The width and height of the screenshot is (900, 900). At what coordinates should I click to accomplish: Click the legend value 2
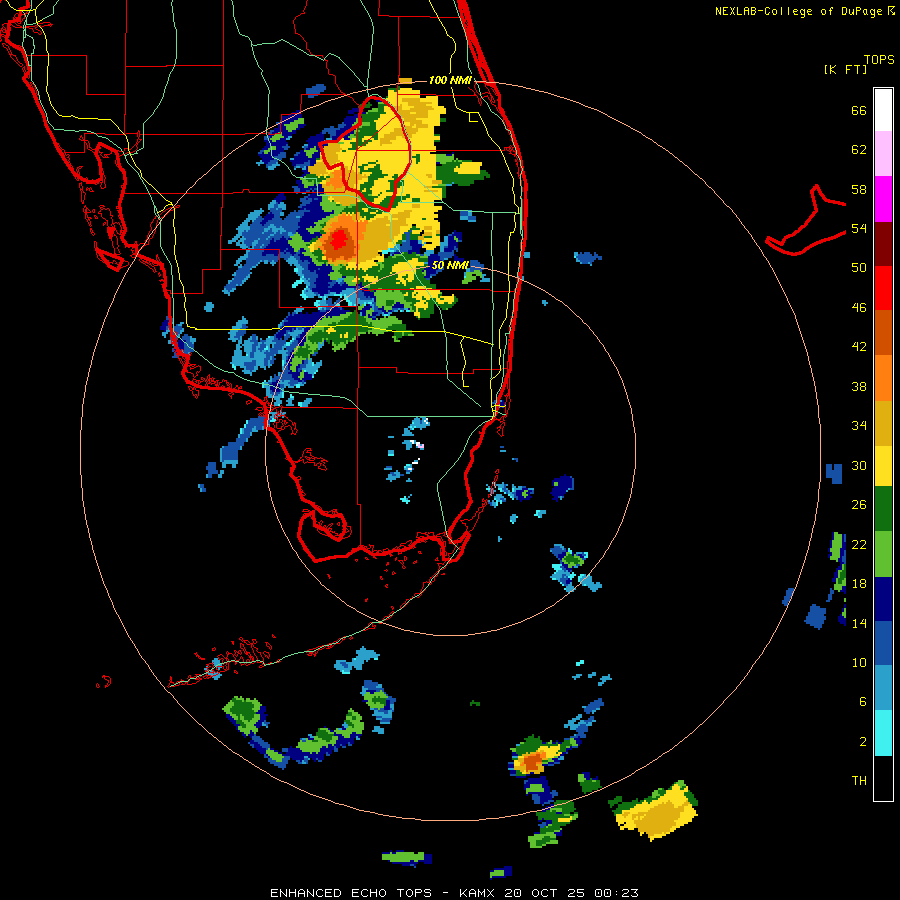point(863,742)
